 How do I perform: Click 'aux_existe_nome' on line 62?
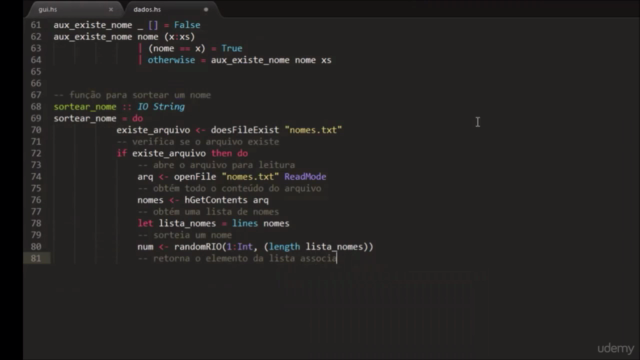click(93, 37)
